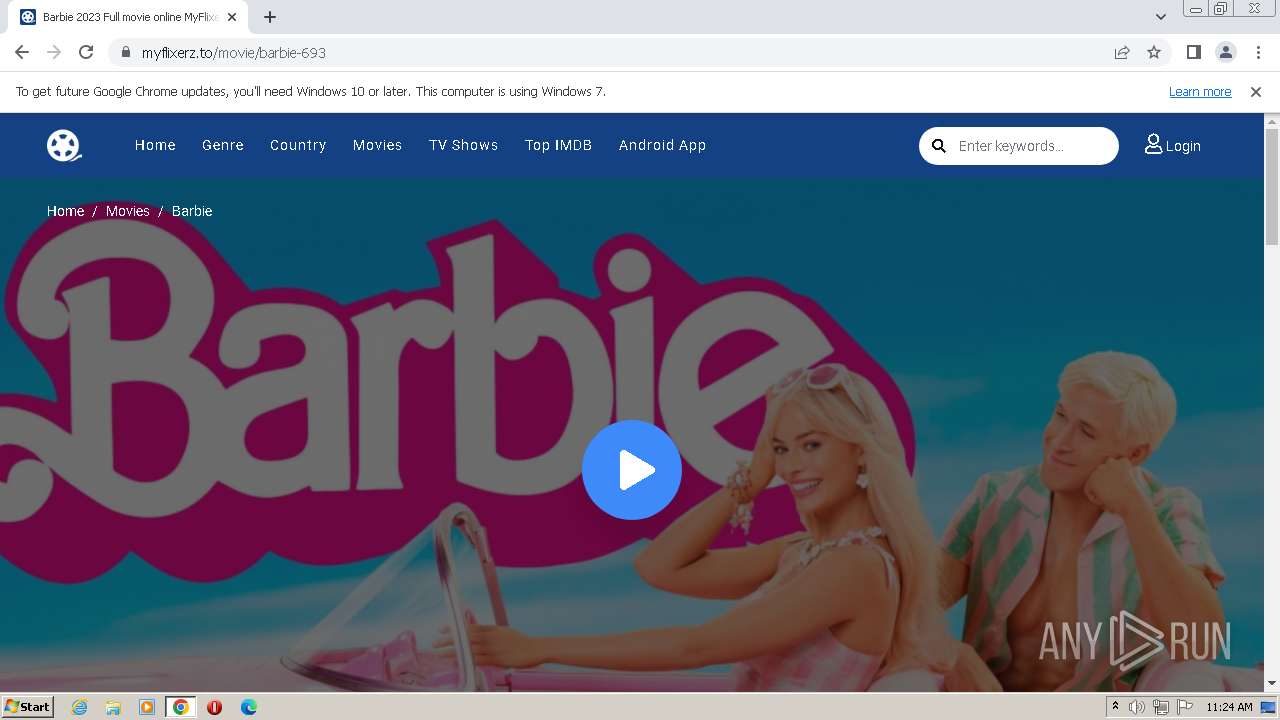Click the Chrome taskbar icon
The image size is (1280, 720).
point(181,707)
